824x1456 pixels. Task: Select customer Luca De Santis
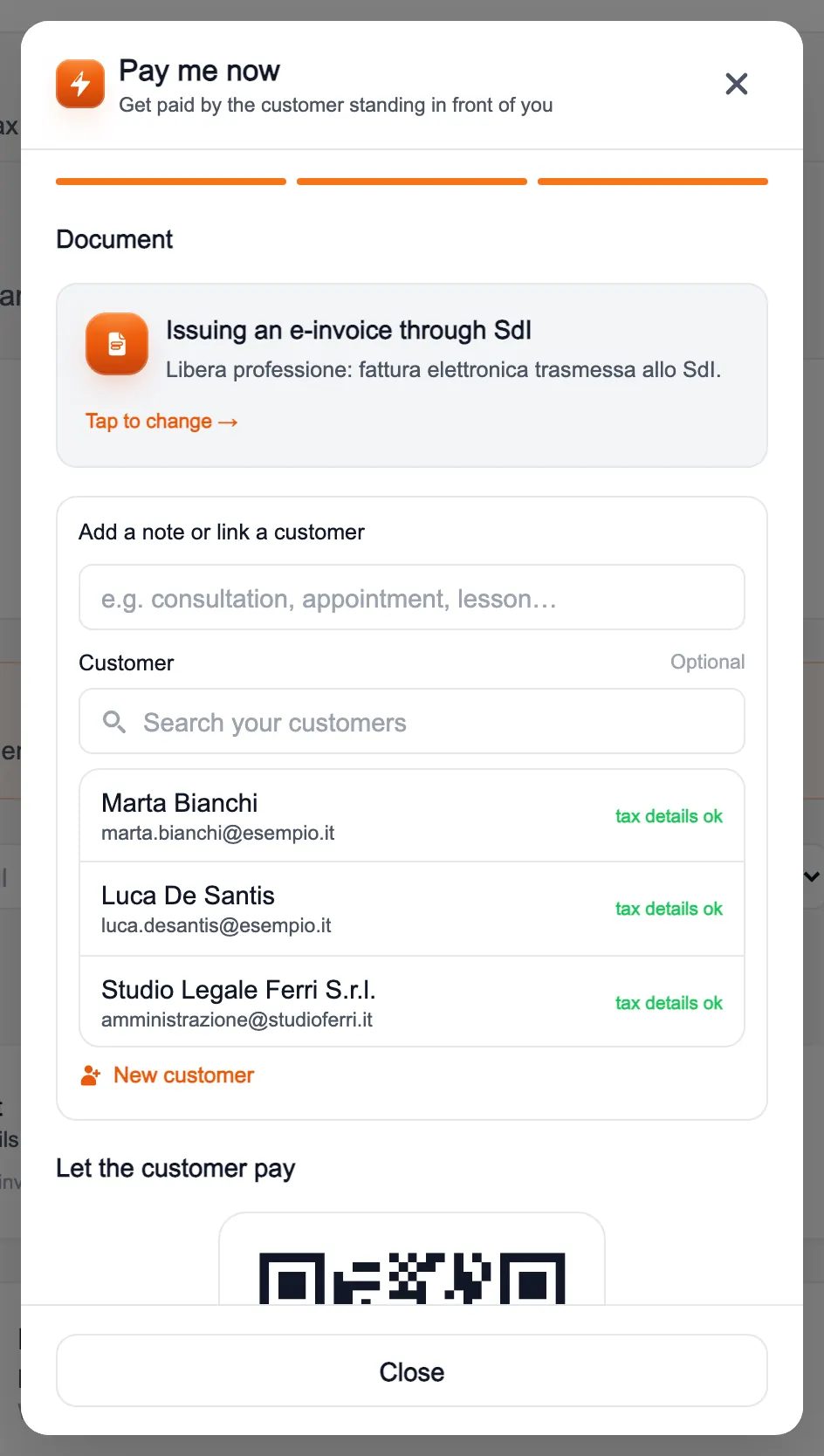click(412, 909)
